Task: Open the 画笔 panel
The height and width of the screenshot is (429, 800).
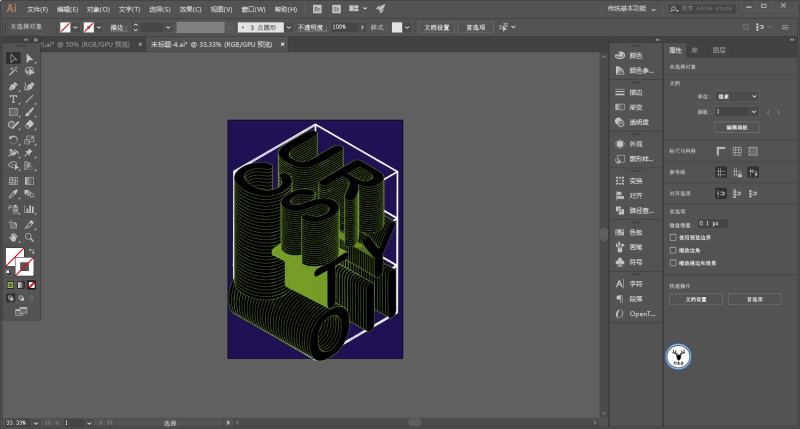Action: click(636, 247)
